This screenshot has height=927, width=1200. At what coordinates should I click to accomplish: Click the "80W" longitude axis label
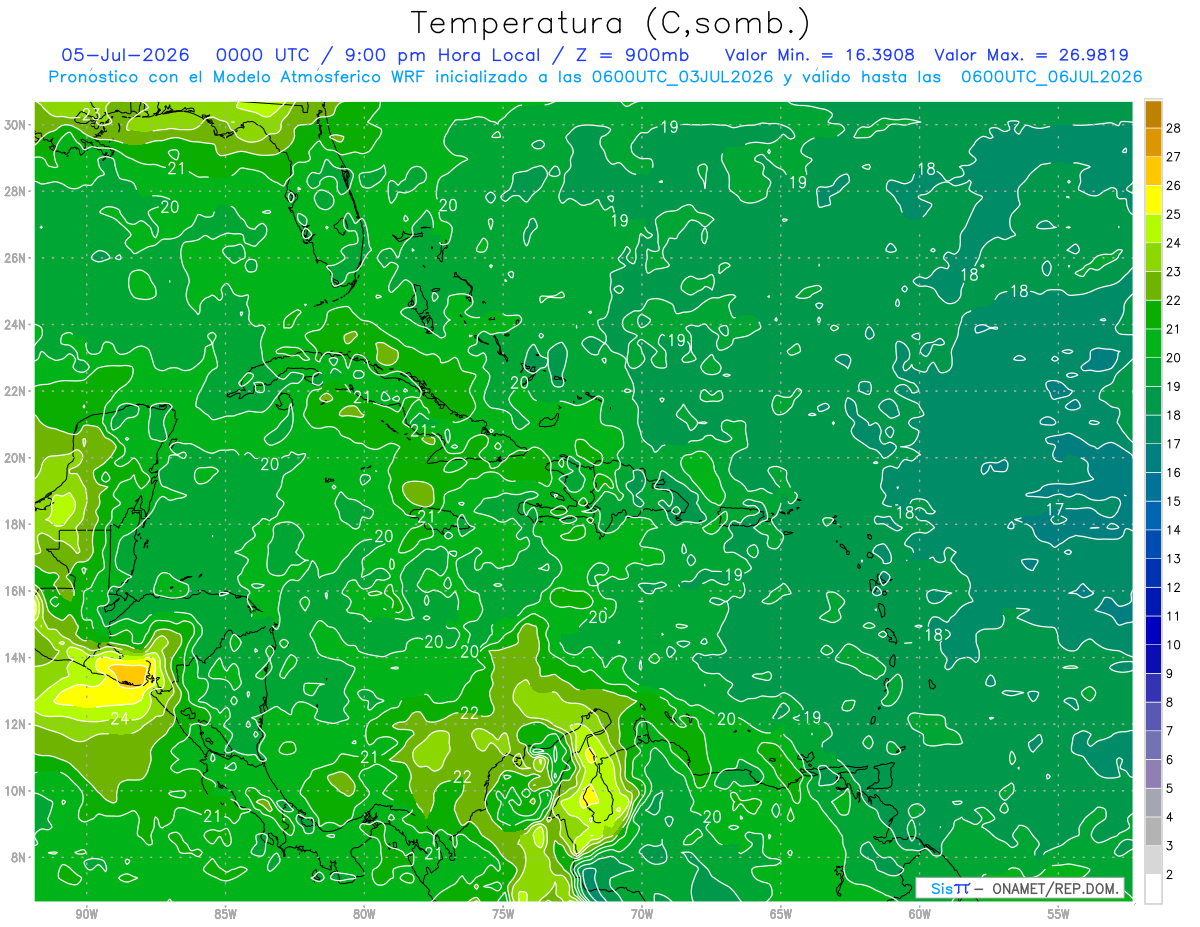[x=364, y=914]
